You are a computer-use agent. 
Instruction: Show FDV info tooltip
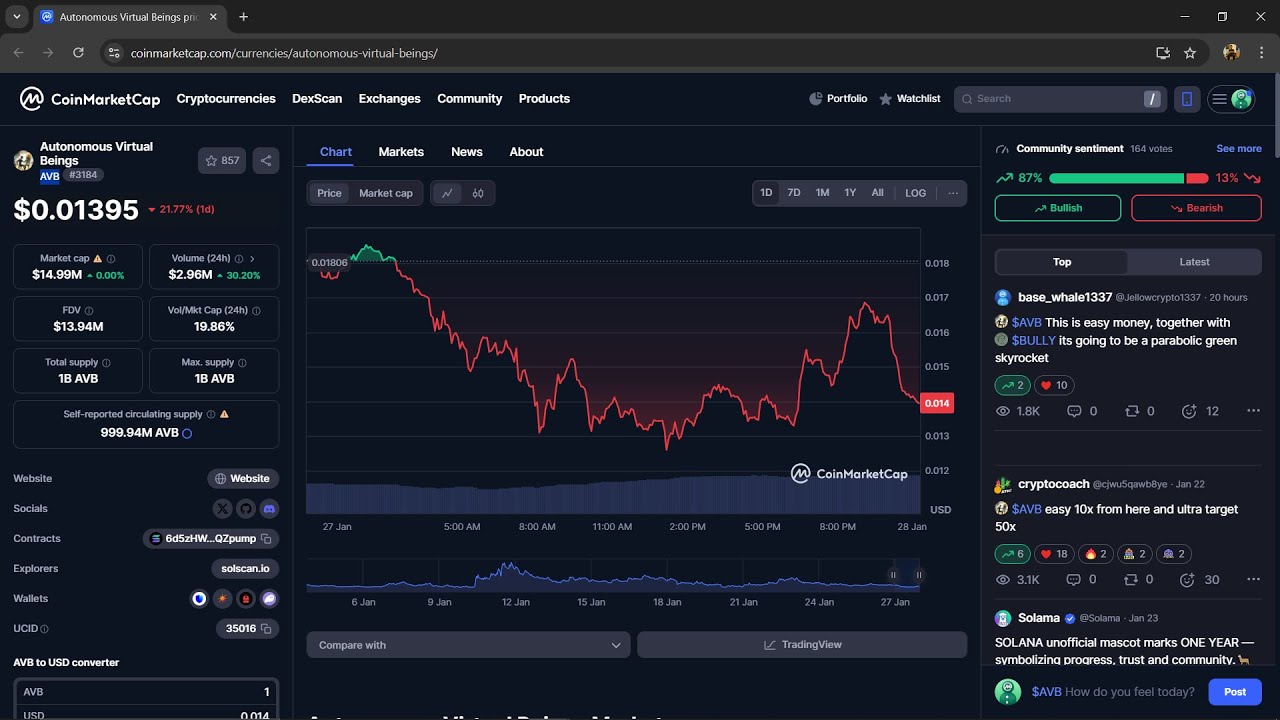[89, 310]
